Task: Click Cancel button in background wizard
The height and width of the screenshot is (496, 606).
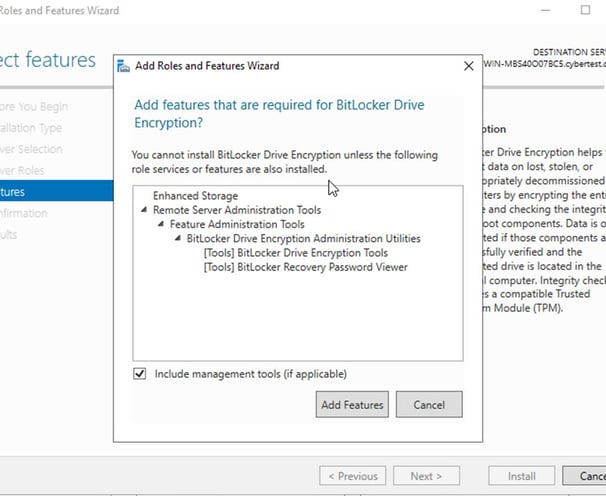Action: click(584, 476)
